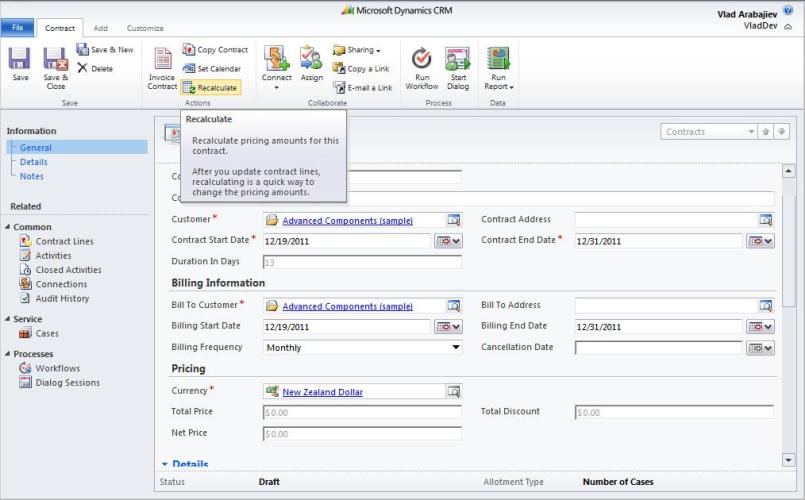Click Run Workflow icon
Screen dimensions: 805x500
pyautogui.click(x=421, y=68)
